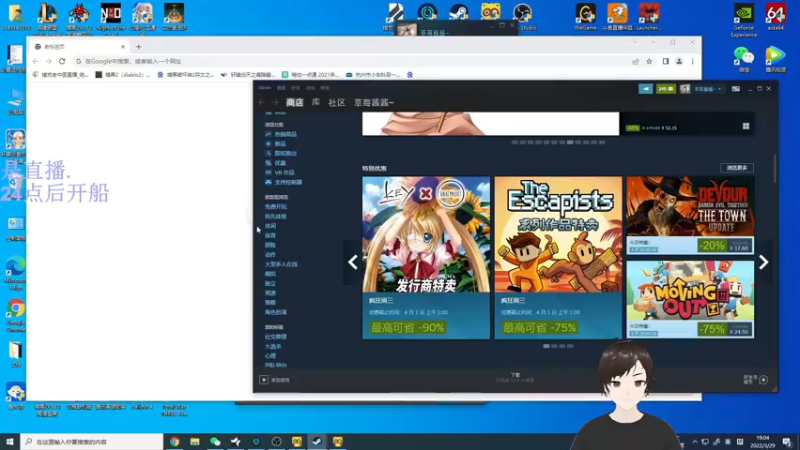Viewport: 800px width, 450px height.
Task: Switch to Steam in the taskbar
Action: [x=317, y=441]
